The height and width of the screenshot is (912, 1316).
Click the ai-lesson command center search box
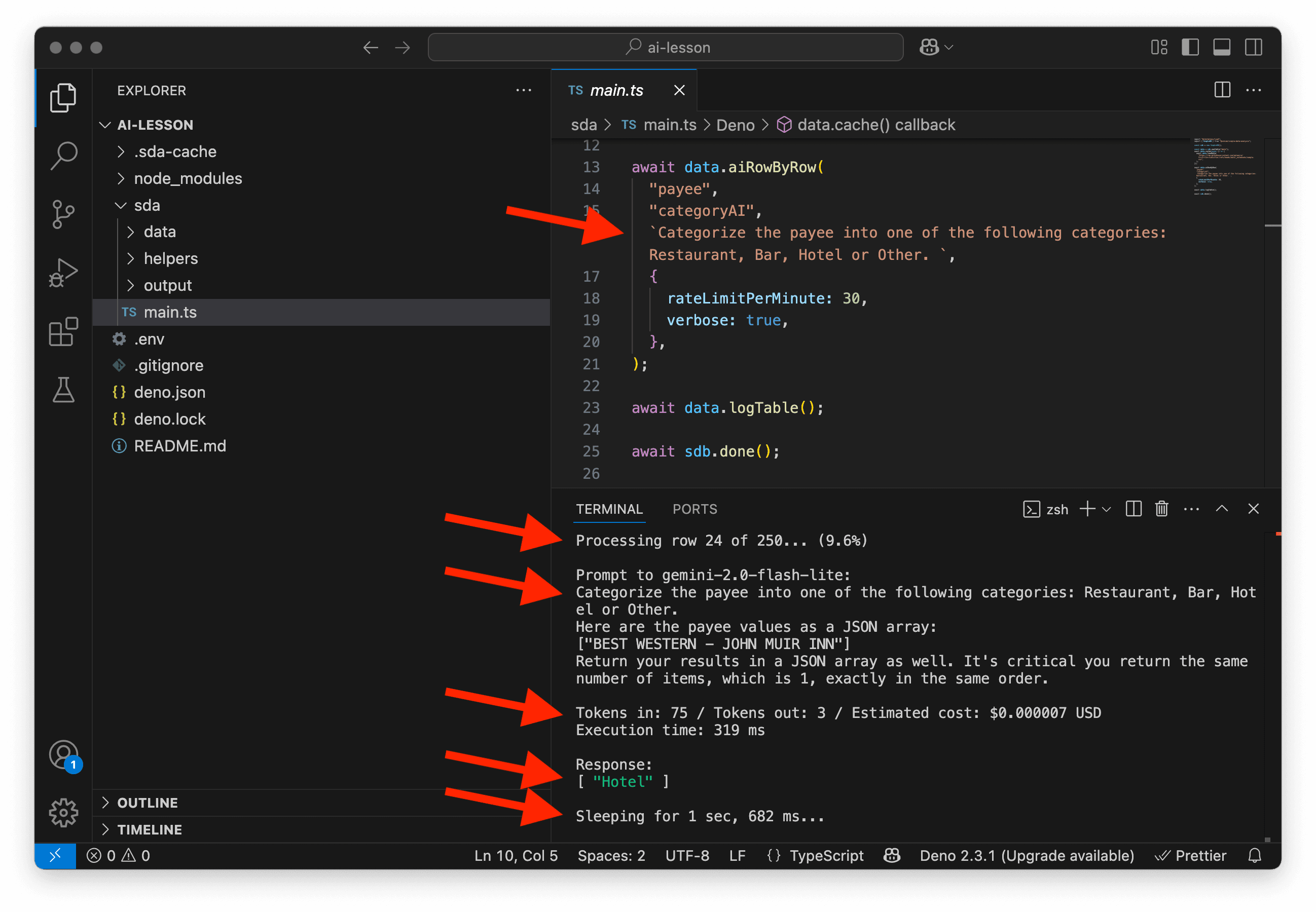666,47
